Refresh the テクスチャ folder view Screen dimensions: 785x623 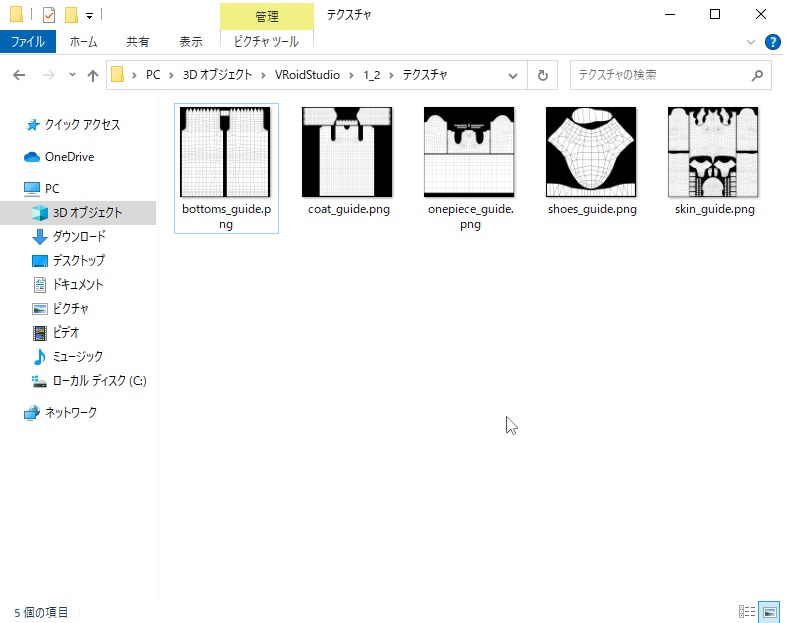[543, 76]
